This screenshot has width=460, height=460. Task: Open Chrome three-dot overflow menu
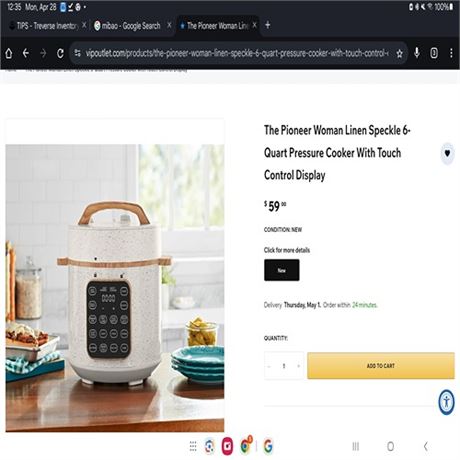tap(451, 53)
